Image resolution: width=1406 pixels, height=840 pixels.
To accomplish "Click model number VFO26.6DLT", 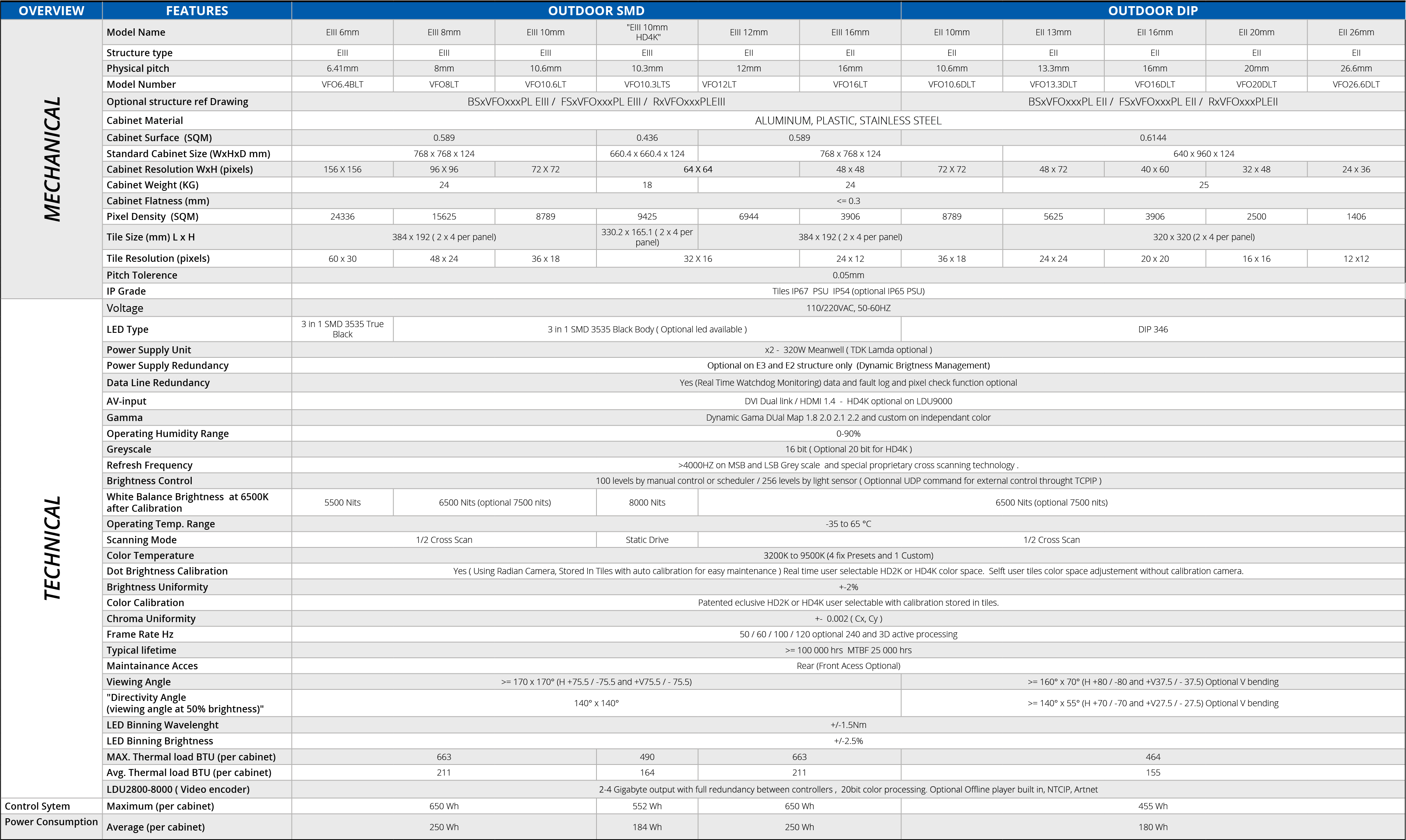I will 1356,85.
